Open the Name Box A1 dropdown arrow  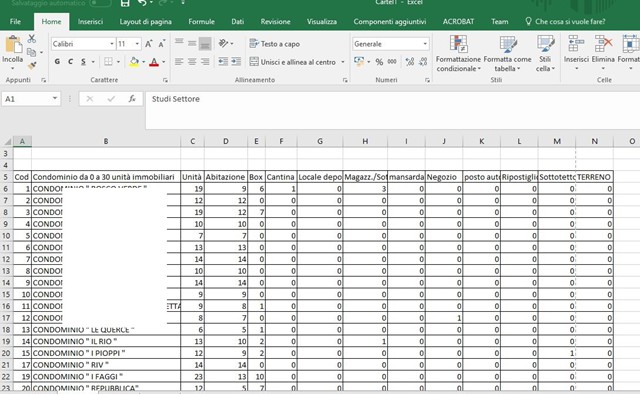(55, 99)
